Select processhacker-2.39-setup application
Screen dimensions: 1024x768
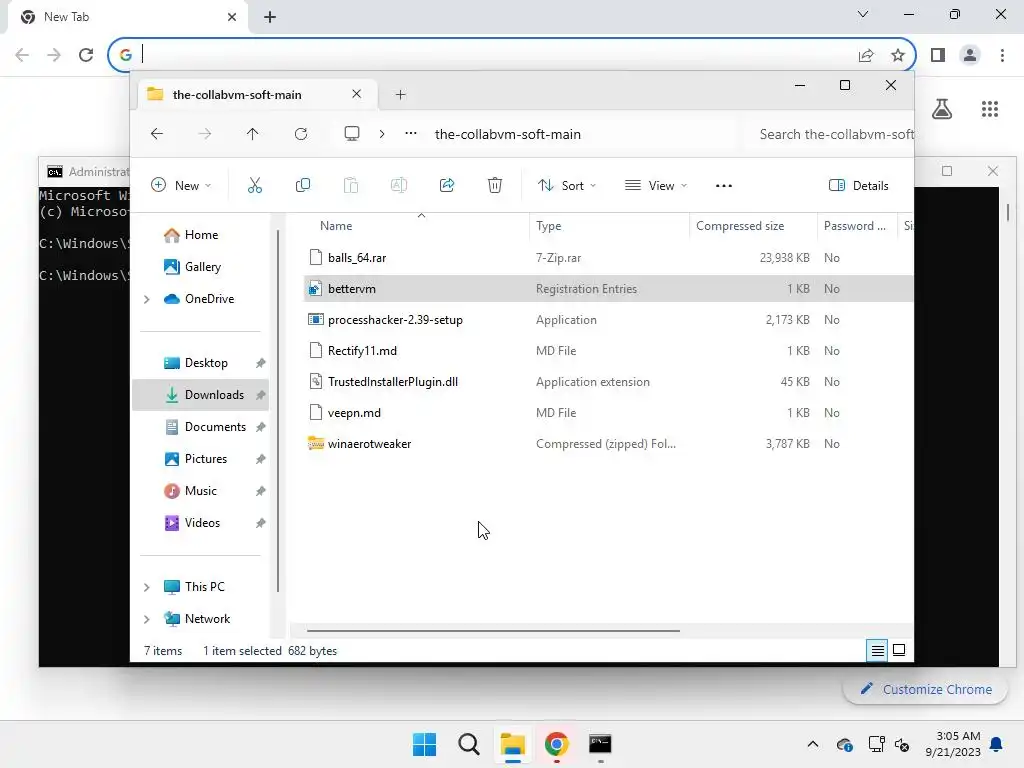[395, 320]
